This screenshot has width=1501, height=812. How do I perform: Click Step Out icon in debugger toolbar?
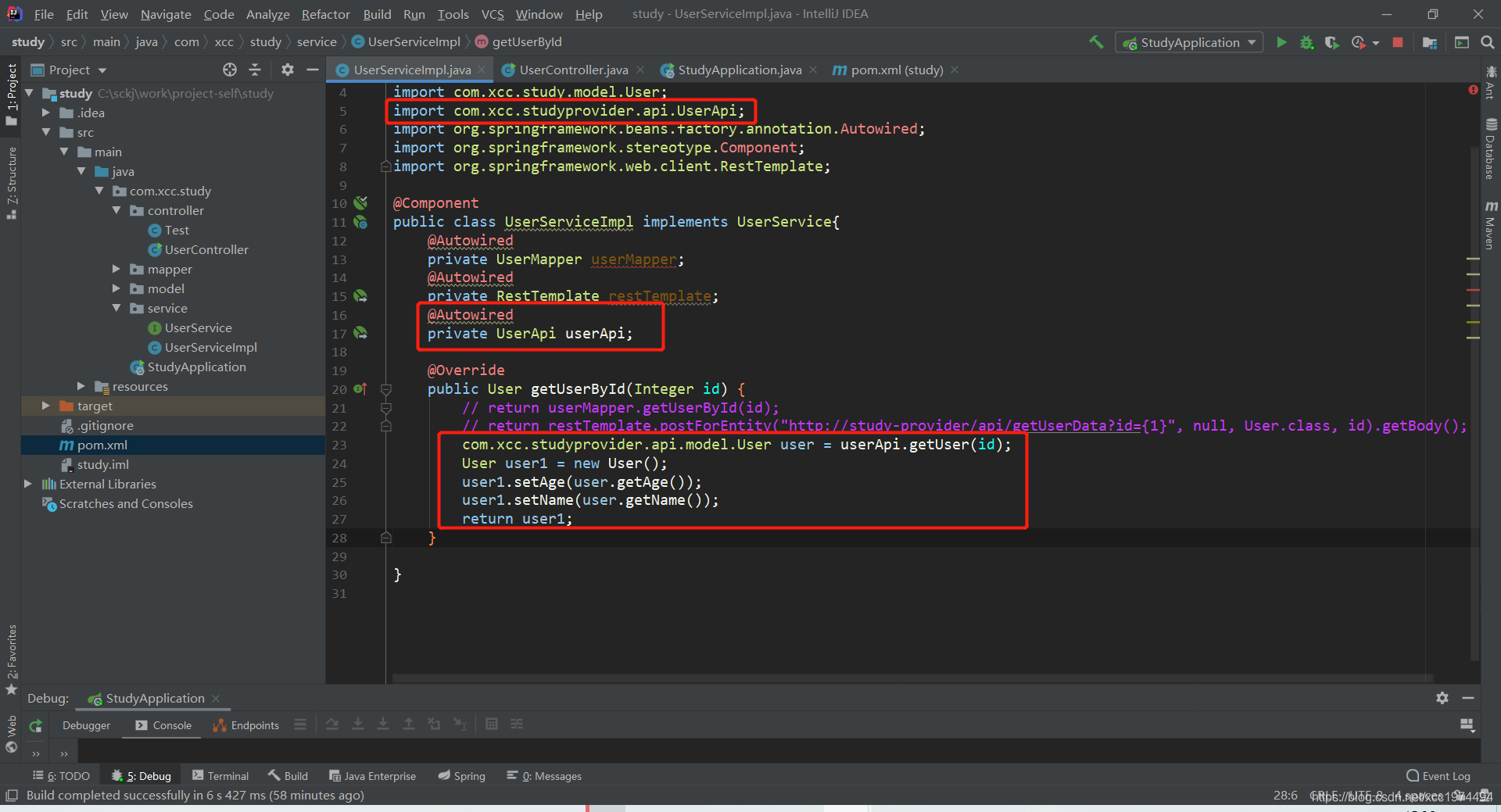(x=408, y=724)
